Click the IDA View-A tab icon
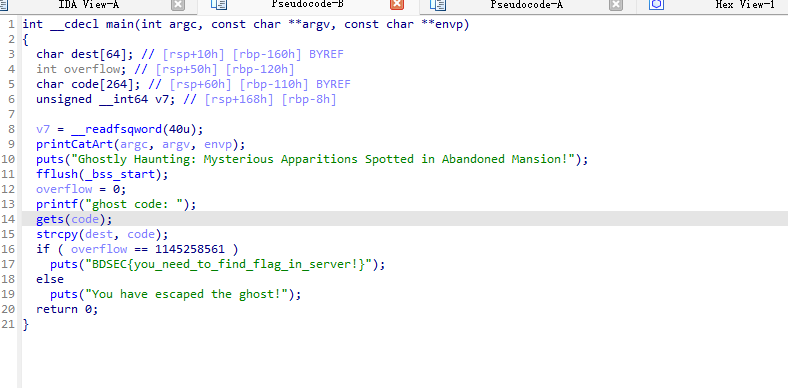 pyautogui.click(x=4, y=5)
